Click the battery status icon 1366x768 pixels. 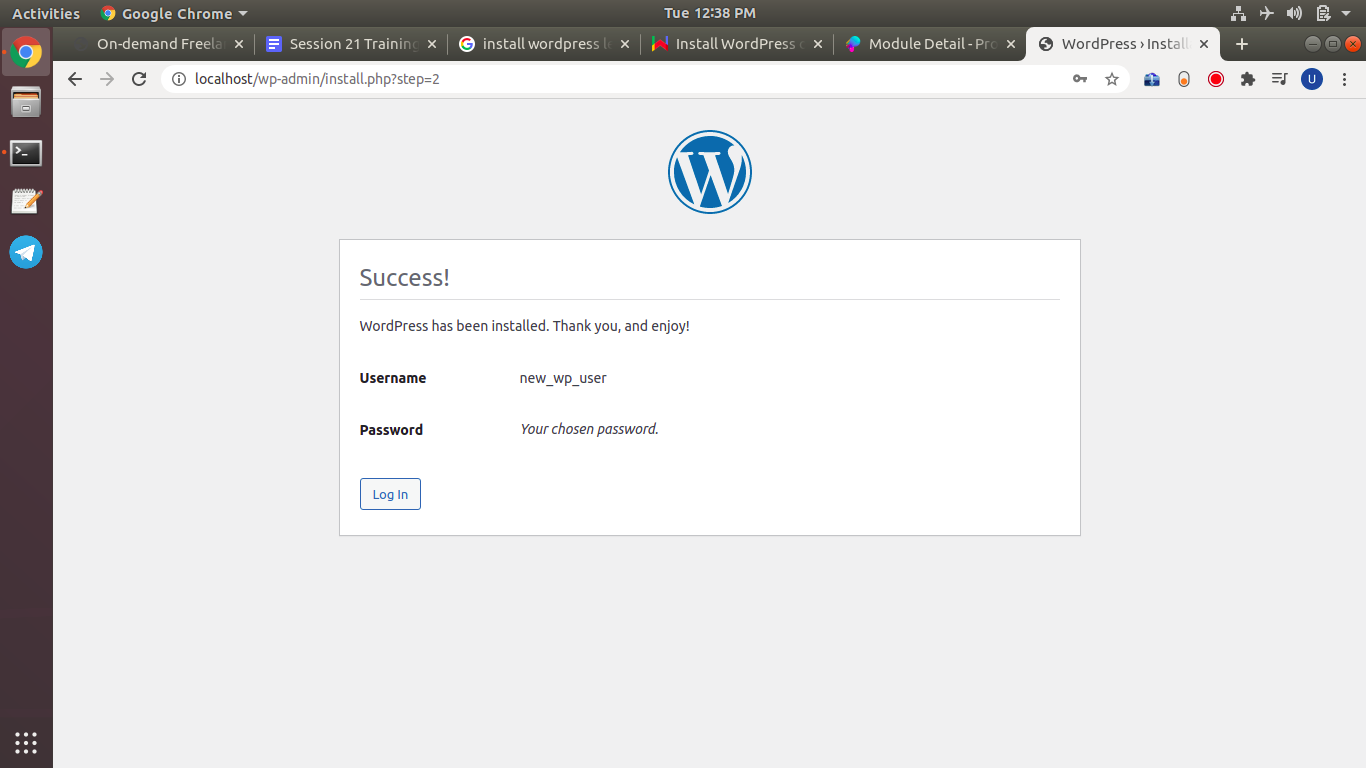1323,13
